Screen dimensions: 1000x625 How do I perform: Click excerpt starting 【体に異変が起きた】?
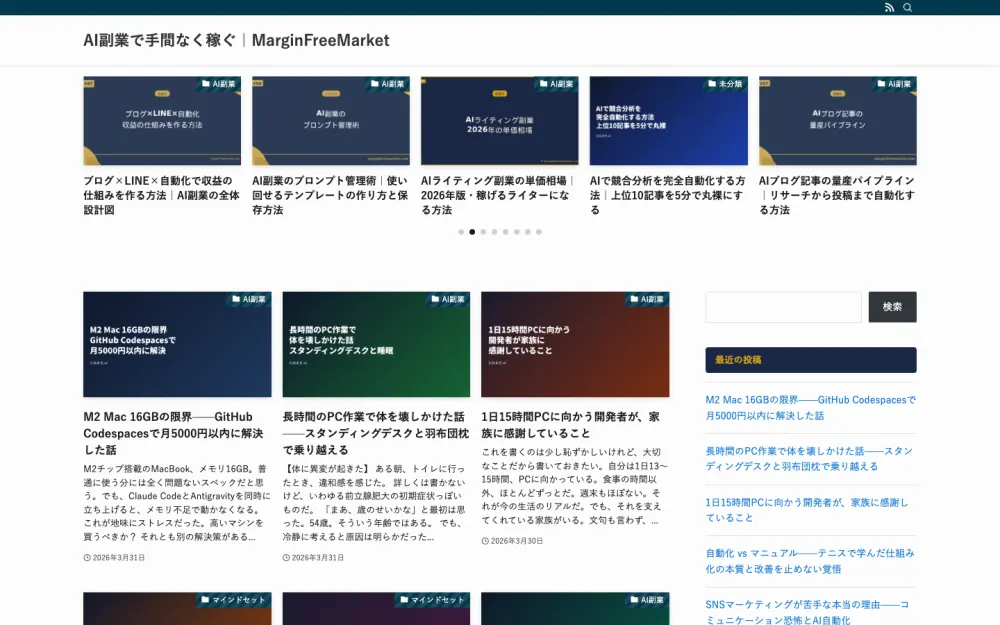(375, 503)
